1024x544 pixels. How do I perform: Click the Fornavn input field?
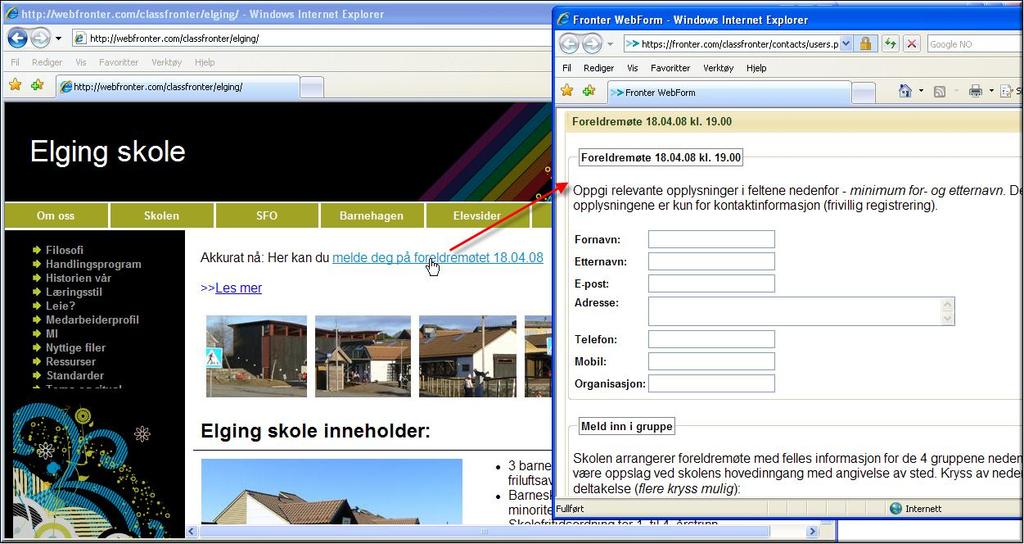click(x=711, y=239)
